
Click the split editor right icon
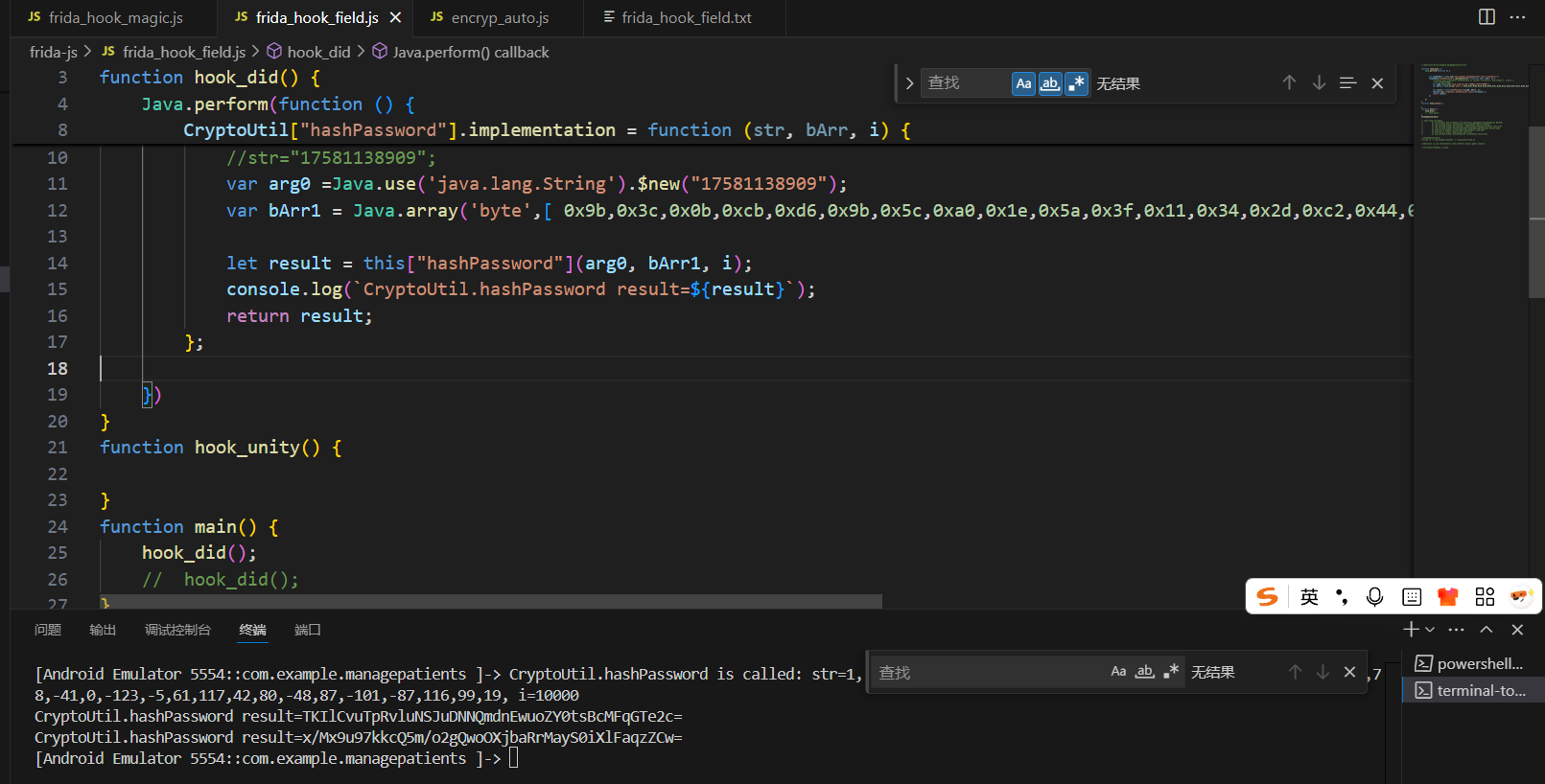(1486, 17)
